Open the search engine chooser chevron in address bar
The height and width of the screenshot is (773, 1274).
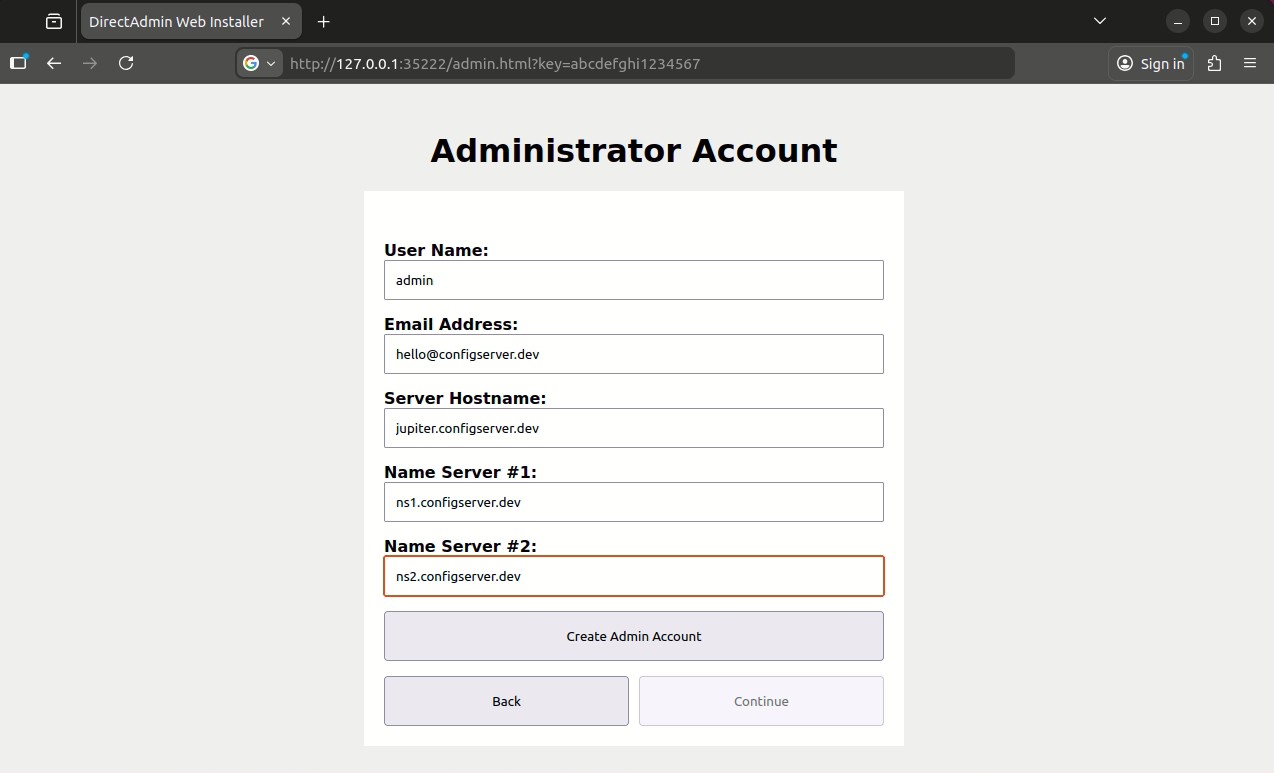point(269,63)
